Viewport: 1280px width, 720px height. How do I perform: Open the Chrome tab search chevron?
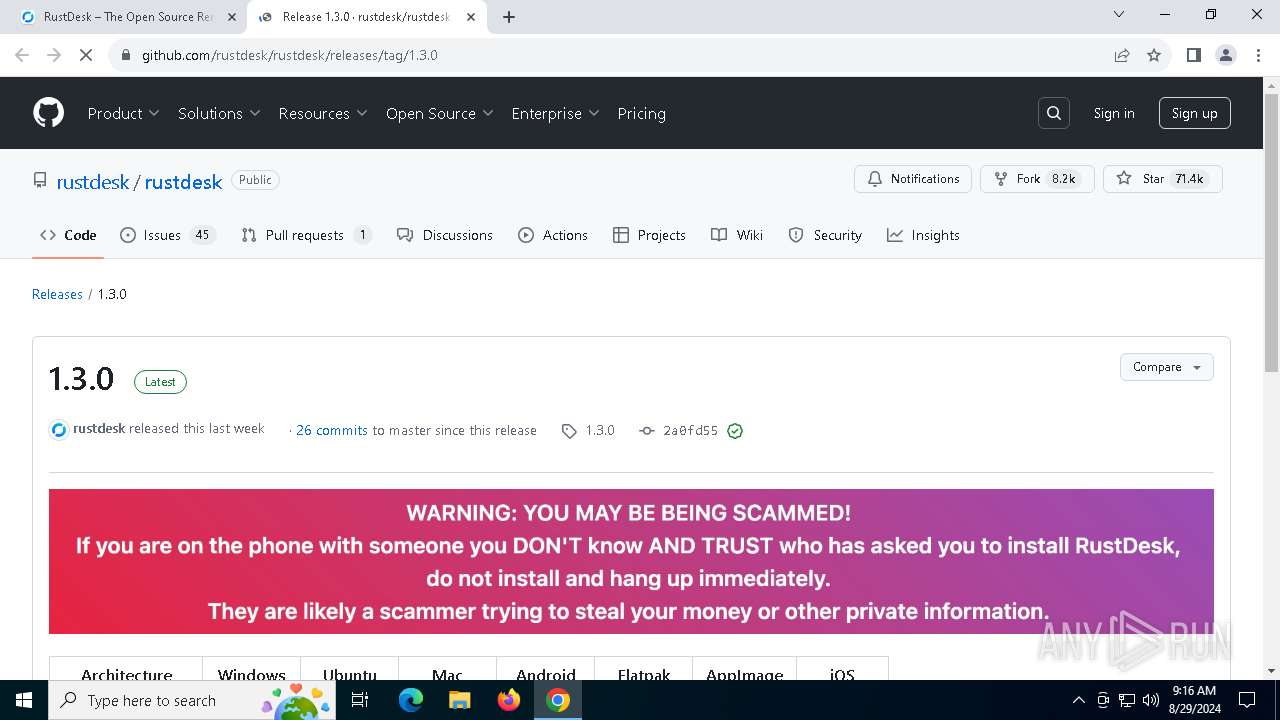1119,15
